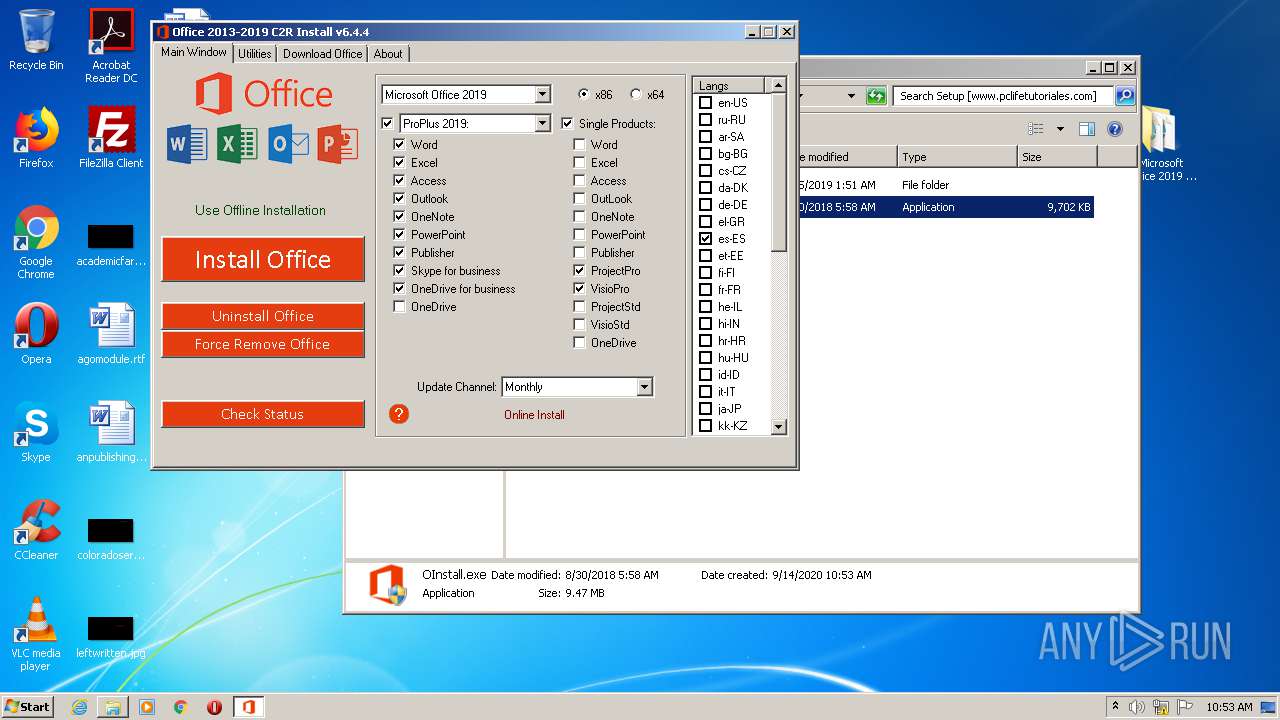Click Office installer taskbar button
Viewport: 1280px width, 720px height.
[x=248, y=707]
